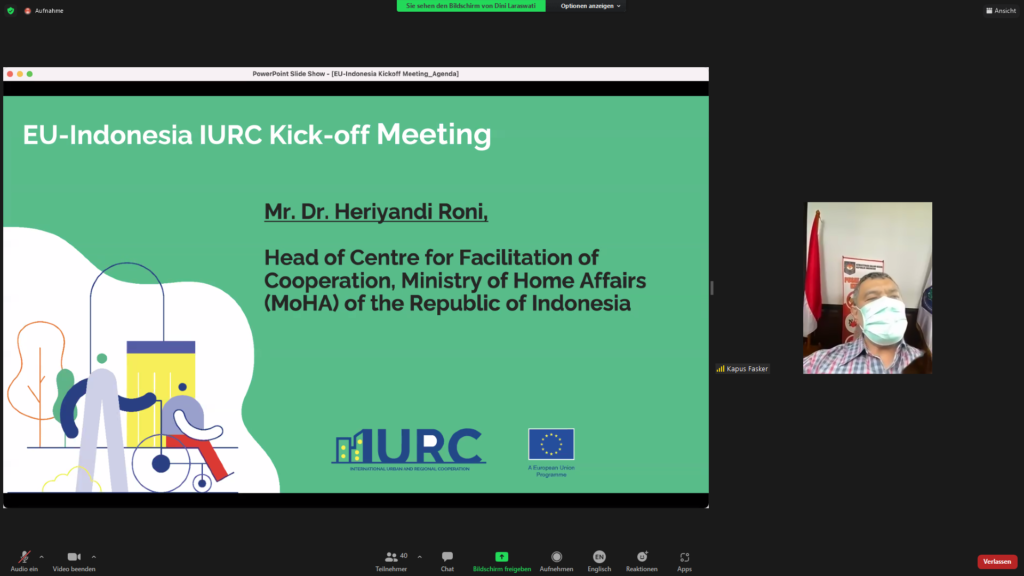Image resolution: width=1024 pixels, height=576 pixels.
Task: Open Reaktionen emoji reactions
Action: (x=642, y=558)
